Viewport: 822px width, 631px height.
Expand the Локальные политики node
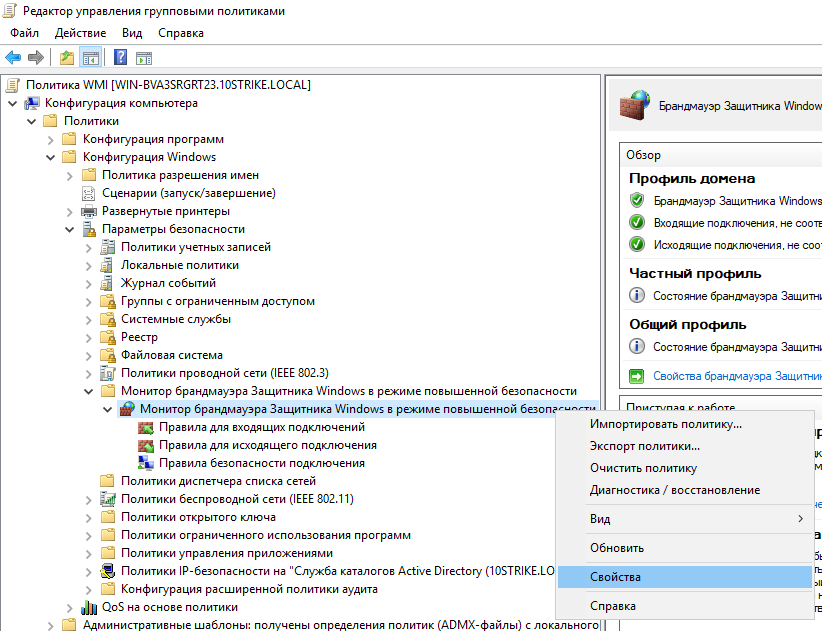click(89, 266)
